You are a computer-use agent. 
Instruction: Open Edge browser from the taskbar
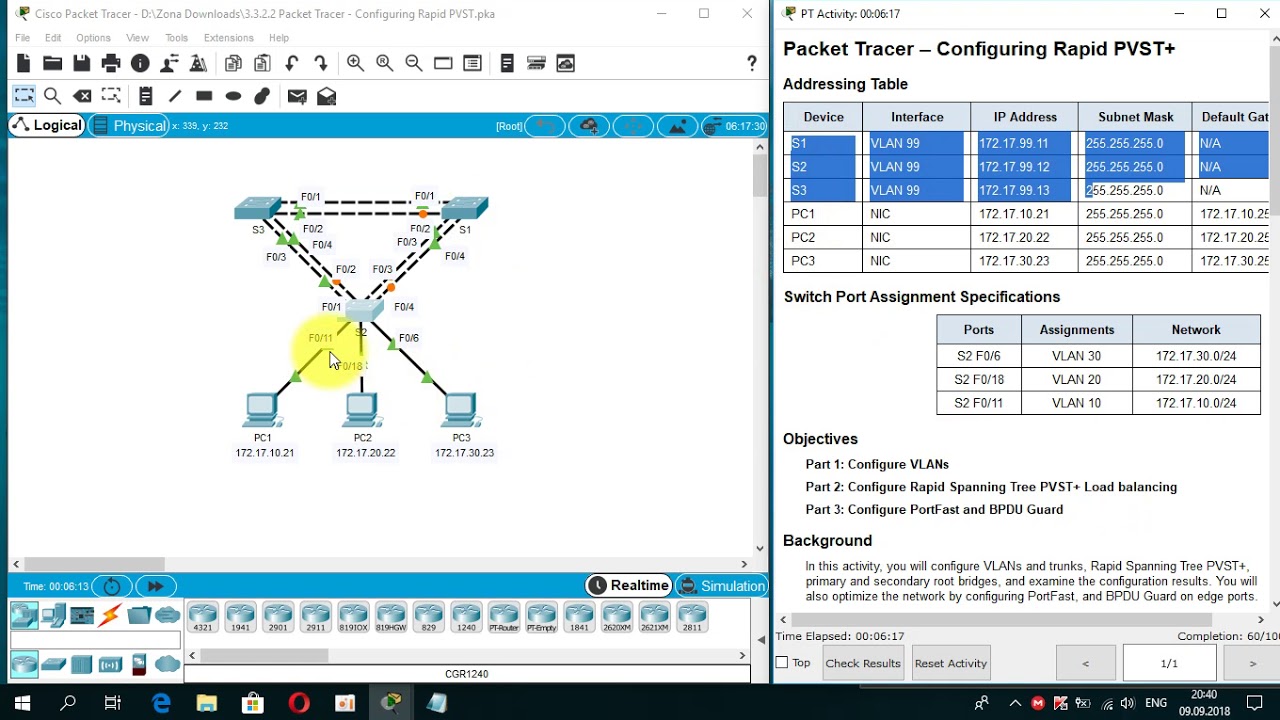click(161, 703)
